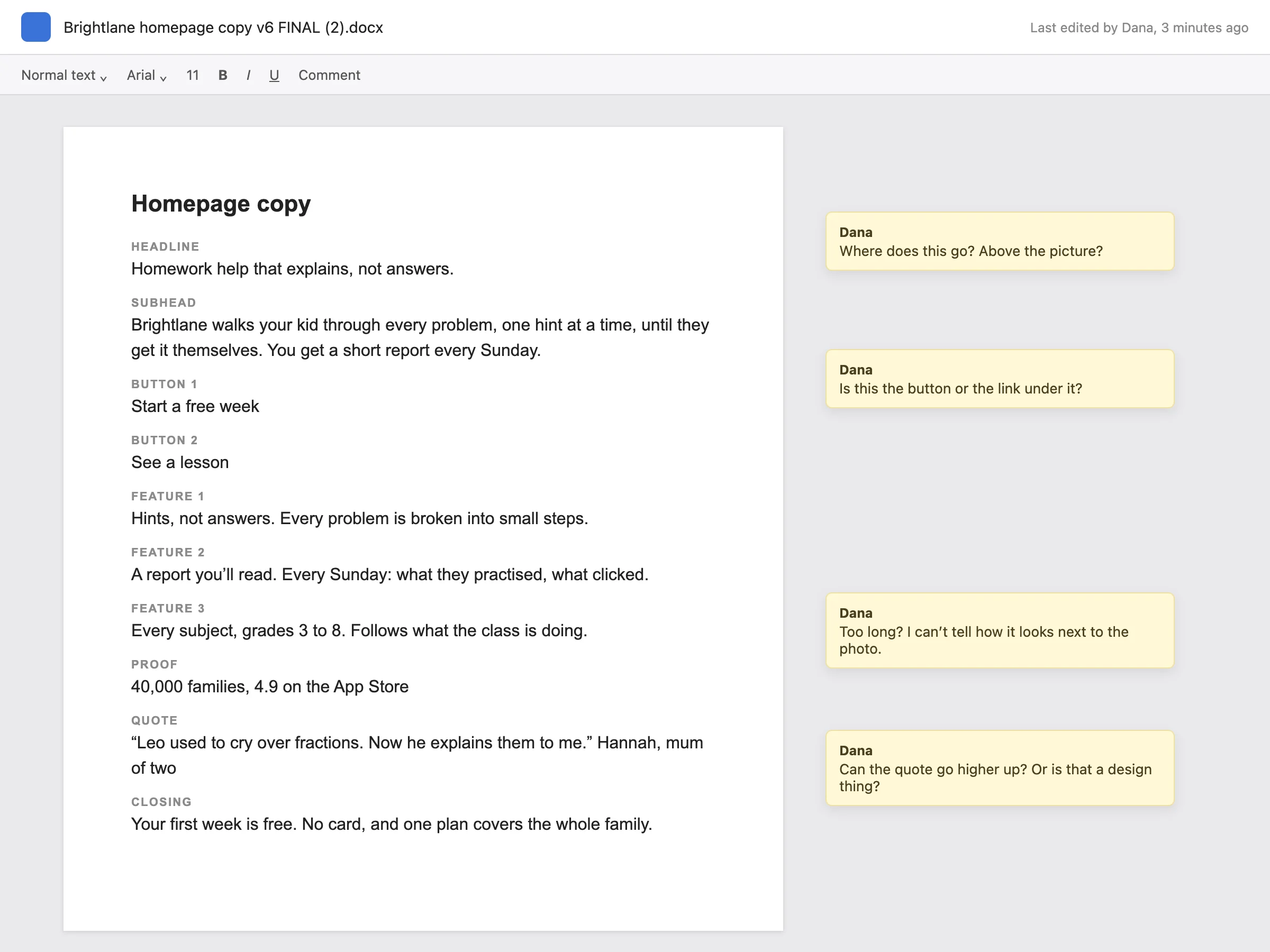Click 'Homework help that explains, not answers.'
This screenshot has height=952, width=1270.
pyautogui.click(x=292, y=269)
